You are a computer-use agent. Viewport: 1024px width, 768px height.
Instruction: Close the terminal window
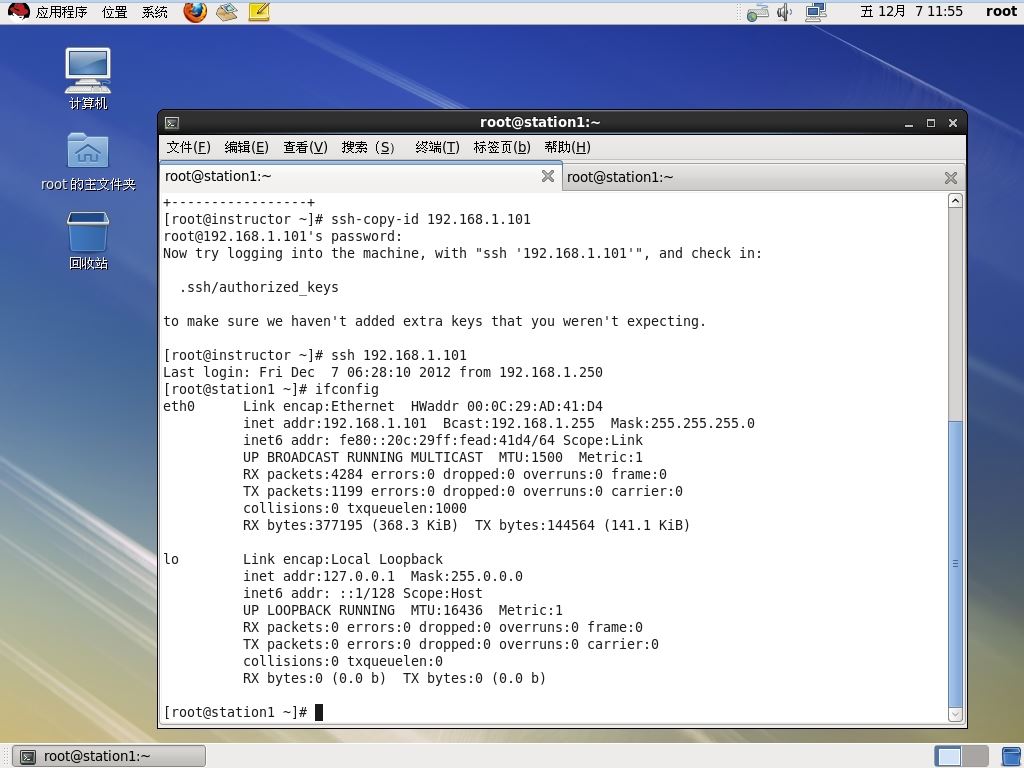click(953, 123)
